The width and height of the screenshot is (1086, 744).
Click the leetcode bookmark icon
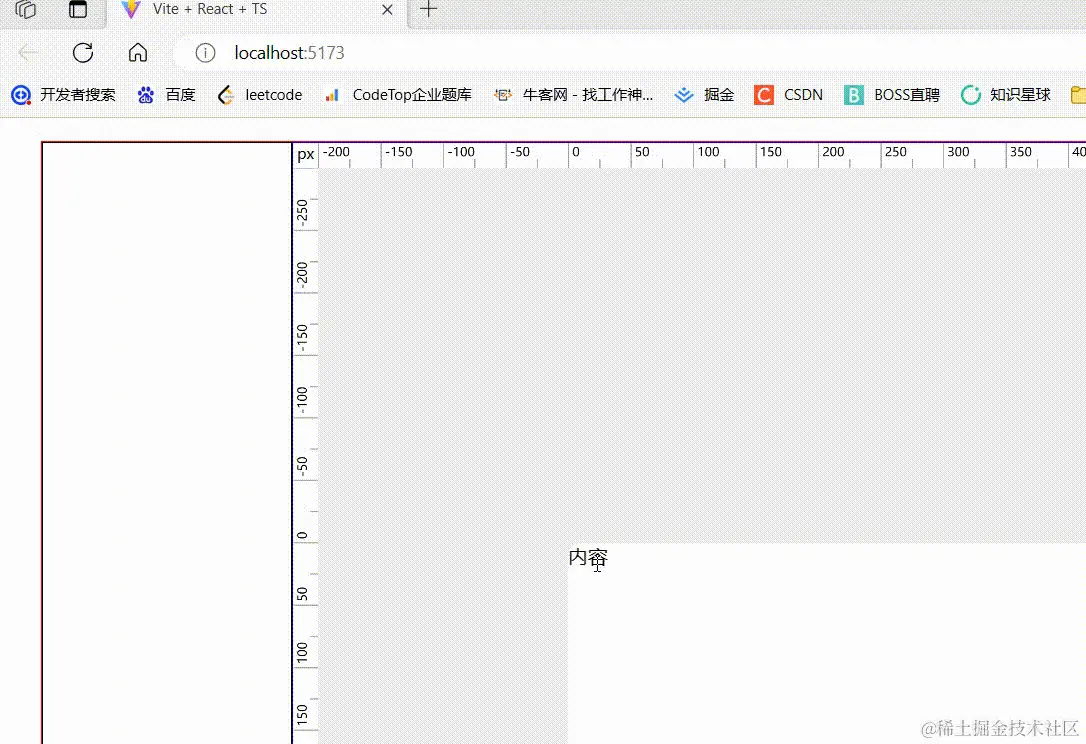coord(225,94)
